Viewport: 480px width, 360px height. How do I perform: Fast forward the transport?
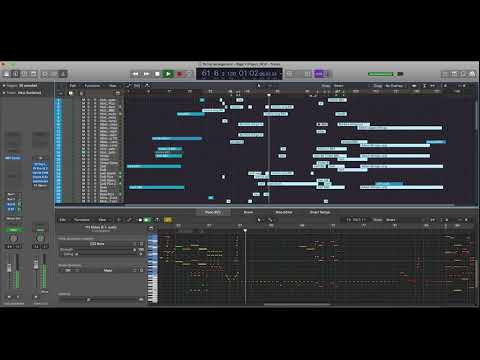(146, 74)
